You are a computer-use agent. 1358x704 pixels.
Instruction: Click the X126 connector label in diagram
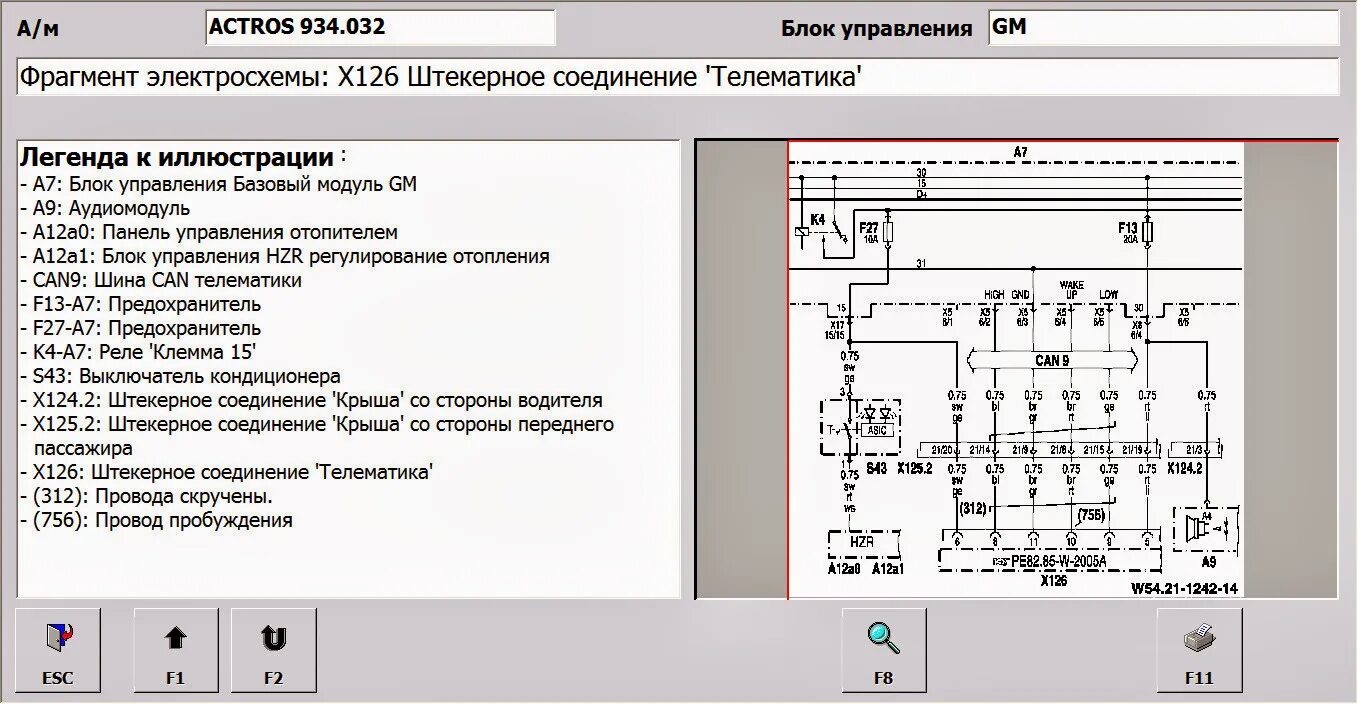[1053, 580]
